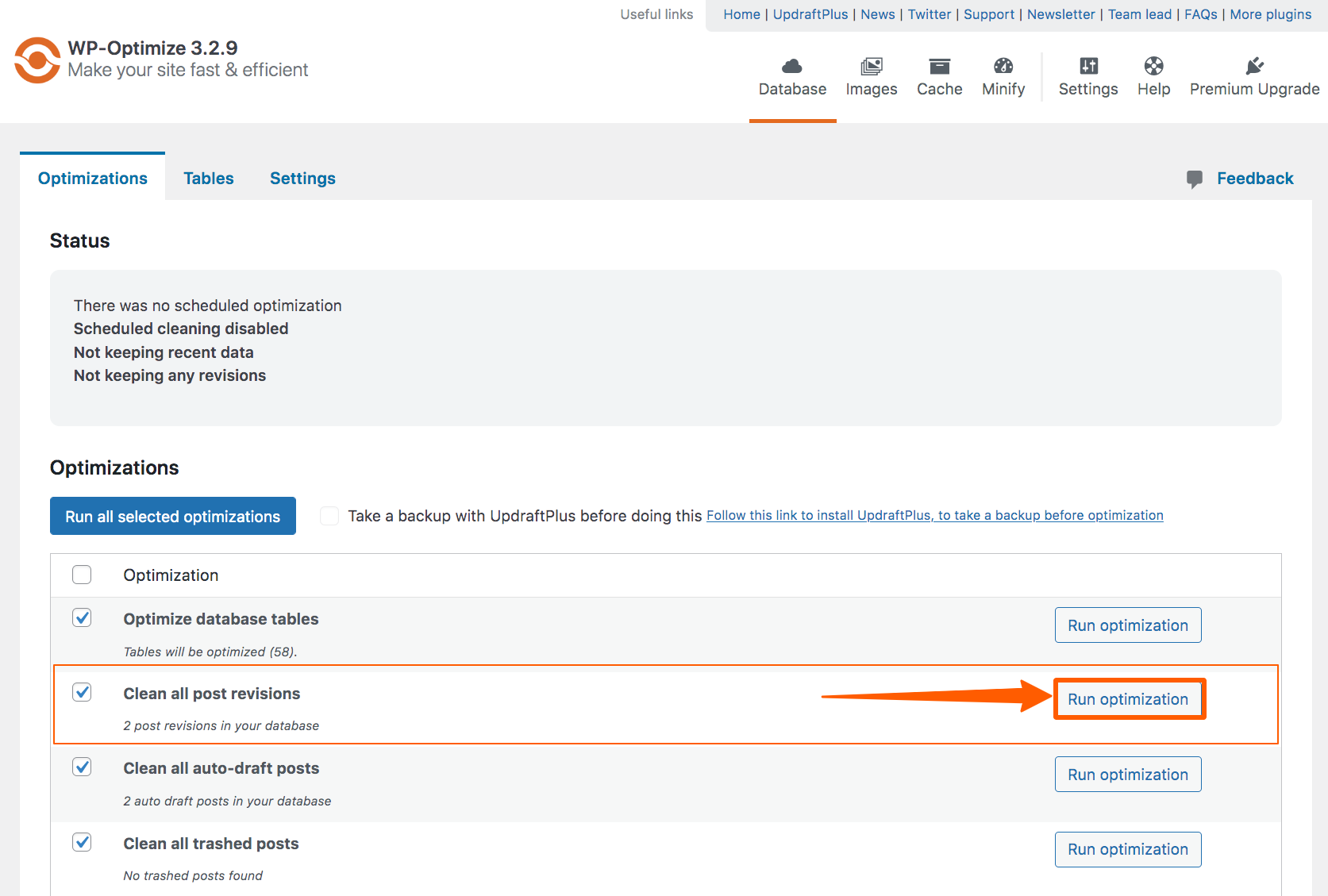Open the Settings tab
The width and height of the screenshot is (1328, 896).
(x=302, y=178)
